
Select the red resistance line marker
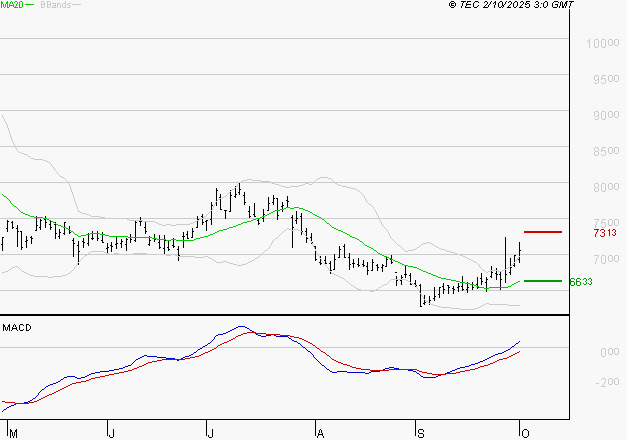(x=543, y=232)
